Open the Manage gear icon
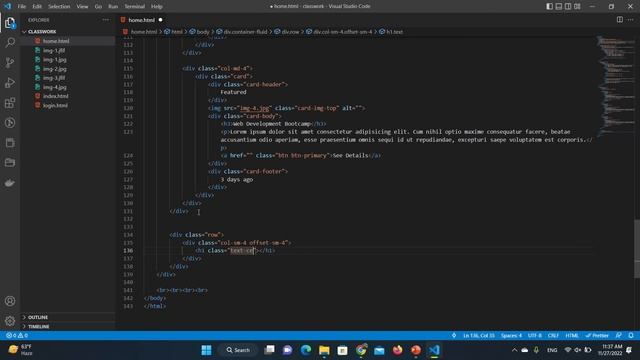 click(10, 321)
